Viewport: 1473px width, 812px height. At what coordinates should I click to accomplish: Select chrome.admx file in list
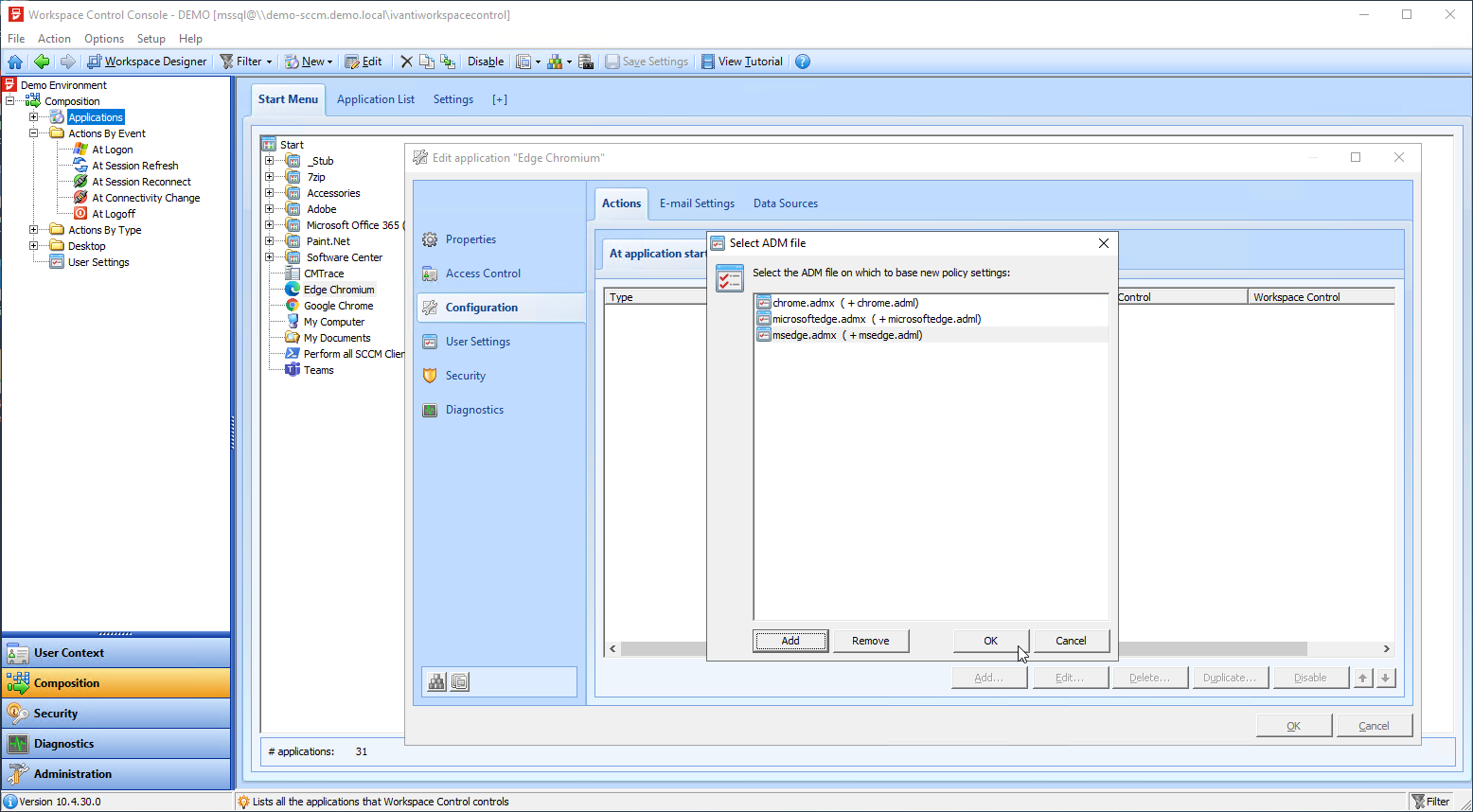804,303
